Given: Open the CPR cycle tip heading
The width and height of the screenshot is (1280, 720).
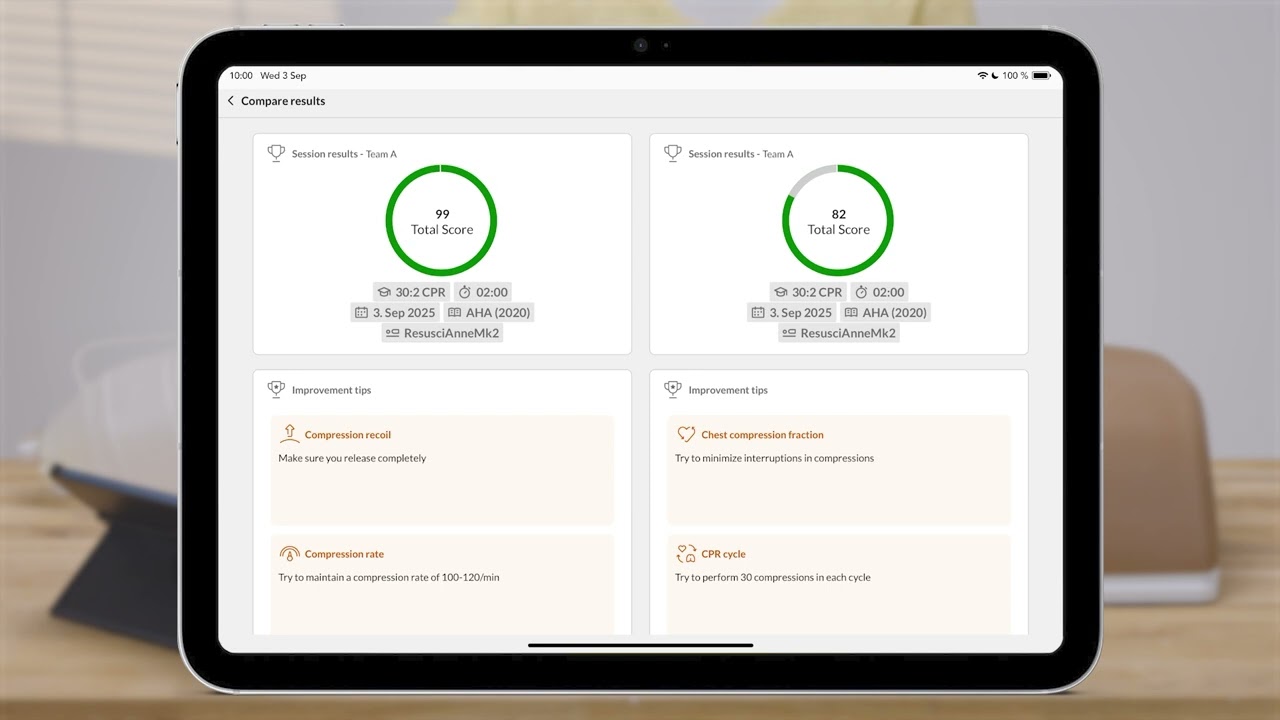Looking at the screenshot, I should [x=724, y=554].
